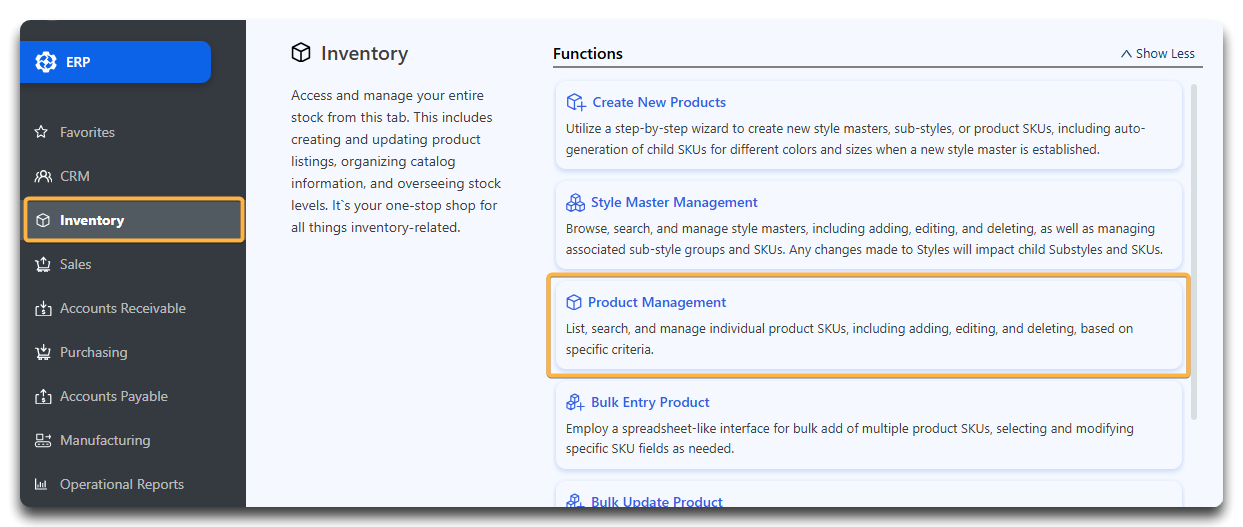Viewport: 1243px width, 527px height.
Task: Open the Bulk Update Product link
Action: coord(657,502)
